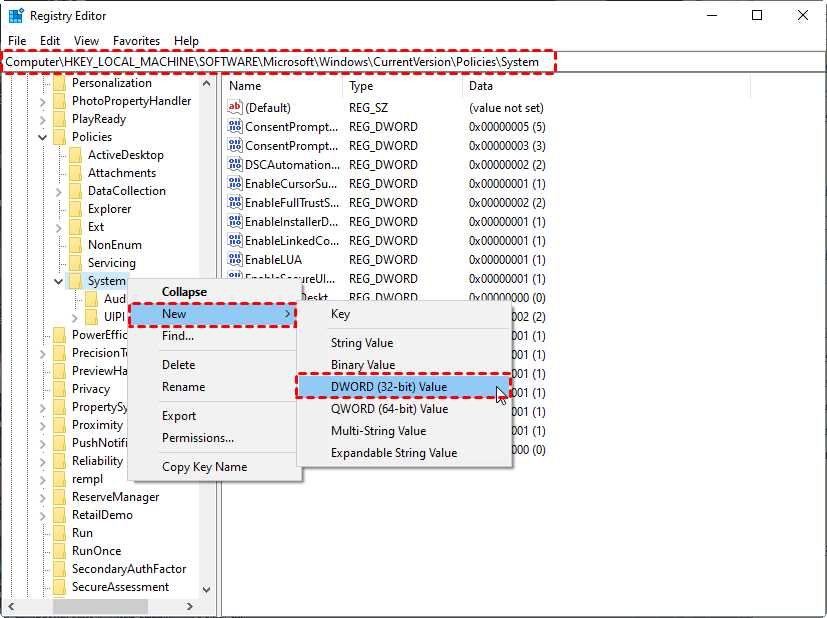Click the tree pane scroll-up arrow
Image resolution: width=827 pixels, height=618 pixels.
click(207, 83)
